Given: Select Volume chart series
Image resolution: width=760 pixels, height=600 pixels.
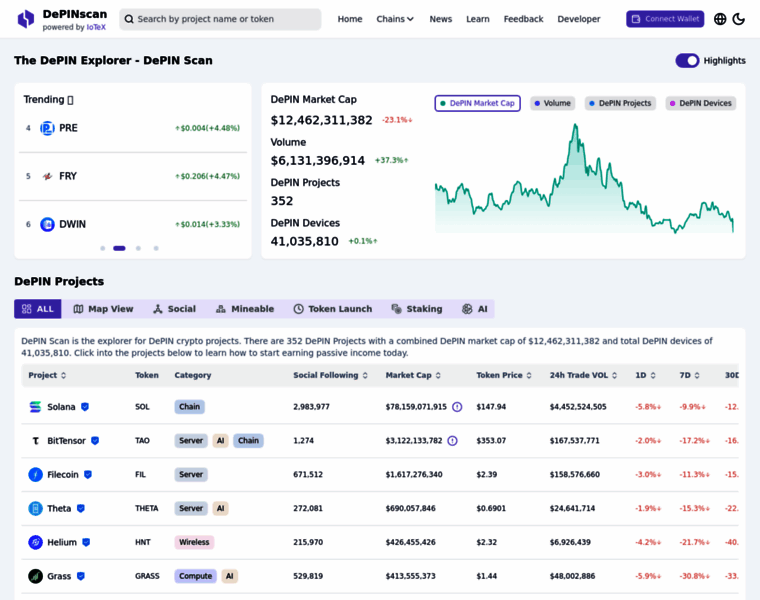Looking at the screenshot, I should [x=553, y=103].
